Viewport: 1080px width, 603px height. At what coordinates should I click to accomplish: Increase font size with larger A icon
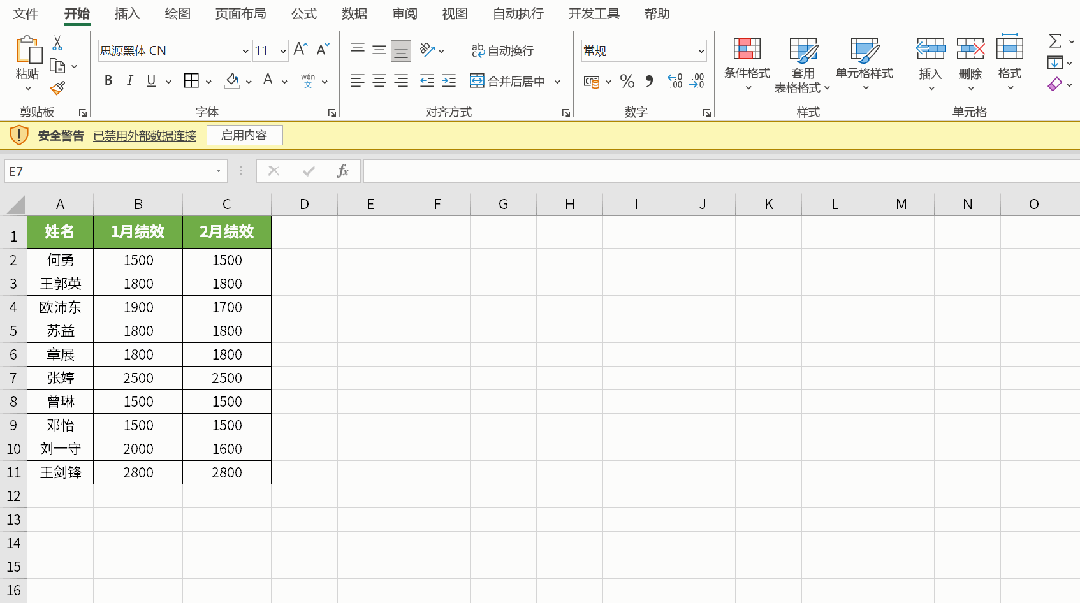[x=300, y=50]
